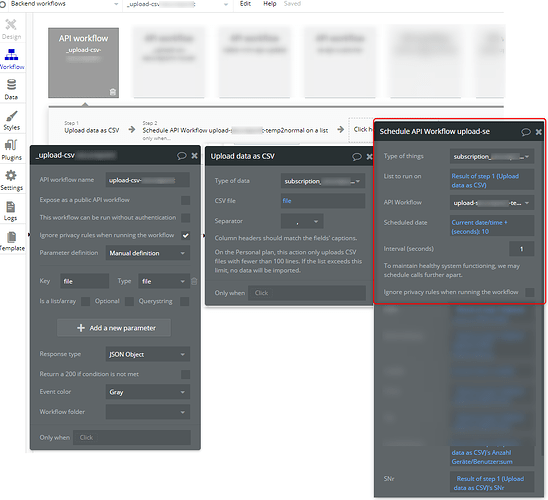Close the Schedule API Workflow panel
Viewport: 548px width, 500px height.
coord(539,132)
